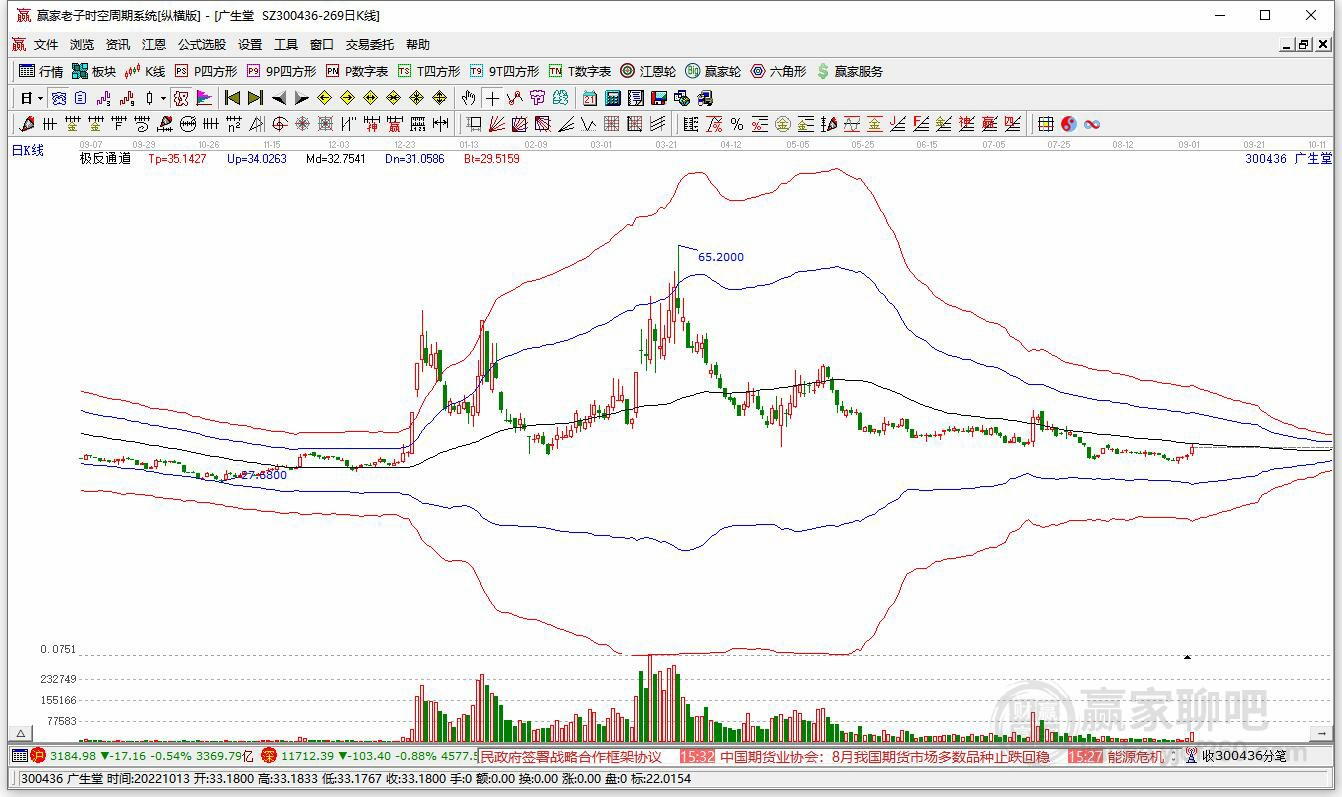This screenshot has height=797, width=1342.
Task: Open the 公式选股 menu
Action: (x=202, y=45)
